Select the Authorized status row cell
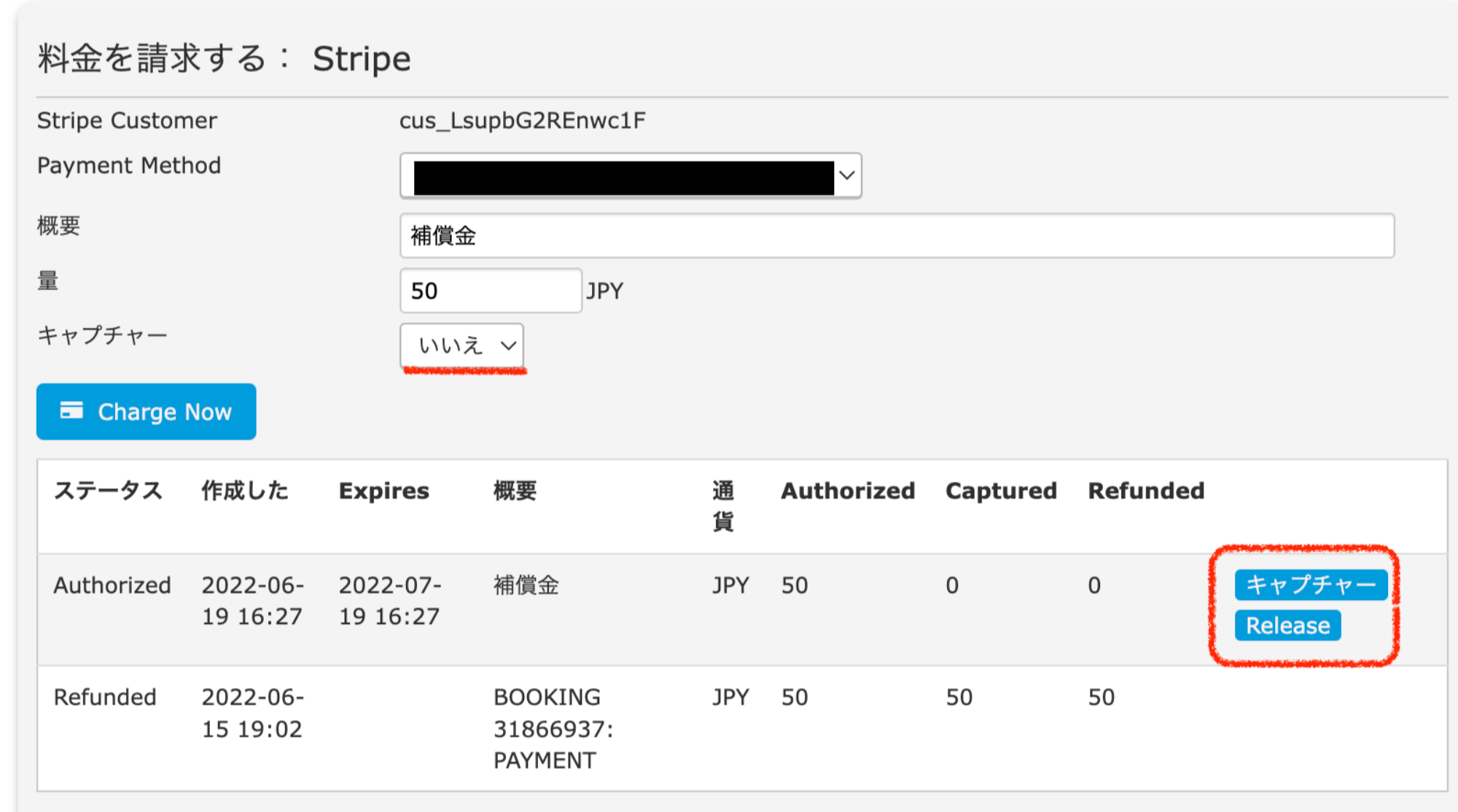This screenshot has height=812, width=1458. (112, 585)
